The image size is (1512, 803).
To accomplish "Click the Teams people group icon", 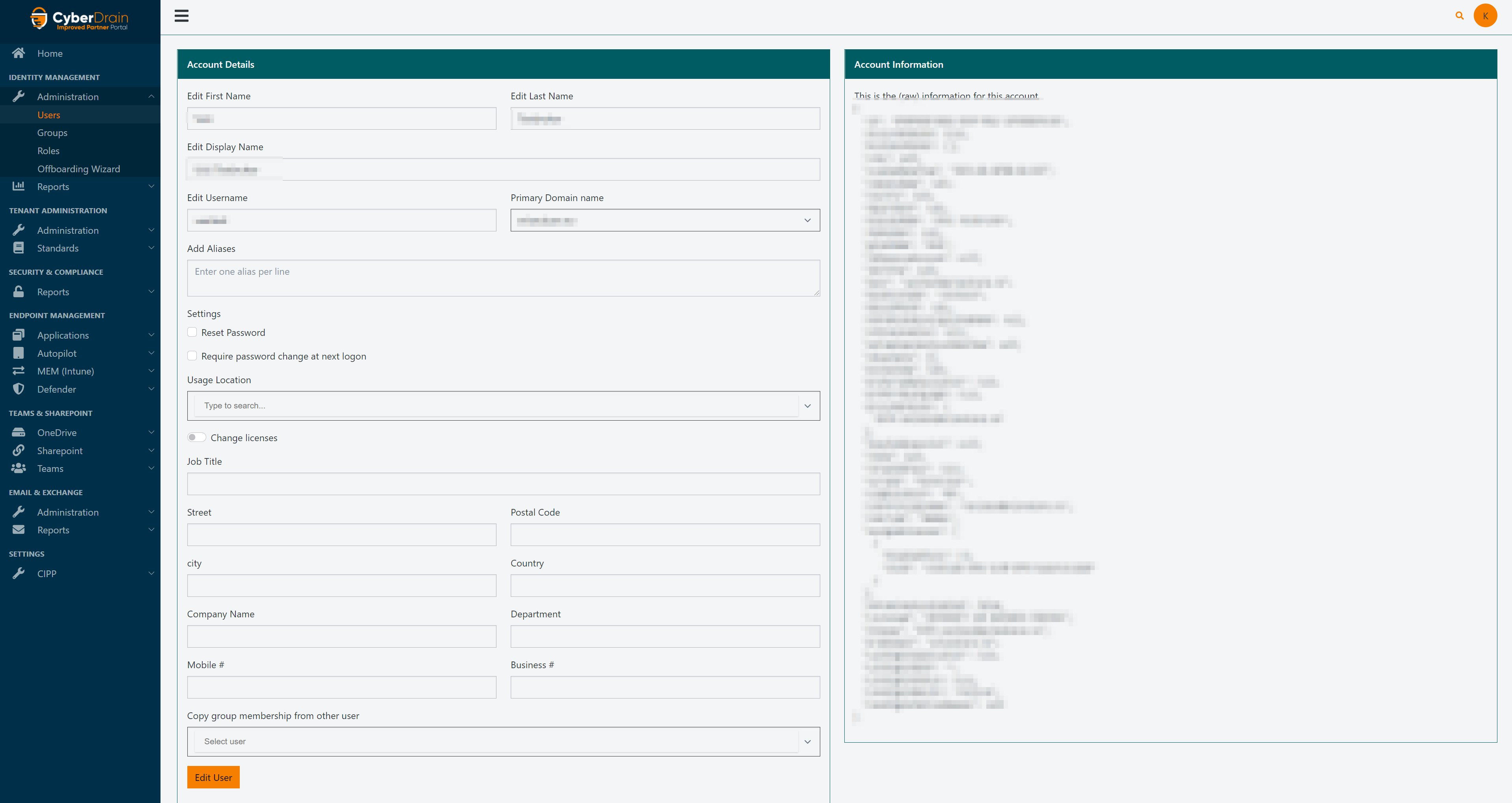I will click(19, 468).
